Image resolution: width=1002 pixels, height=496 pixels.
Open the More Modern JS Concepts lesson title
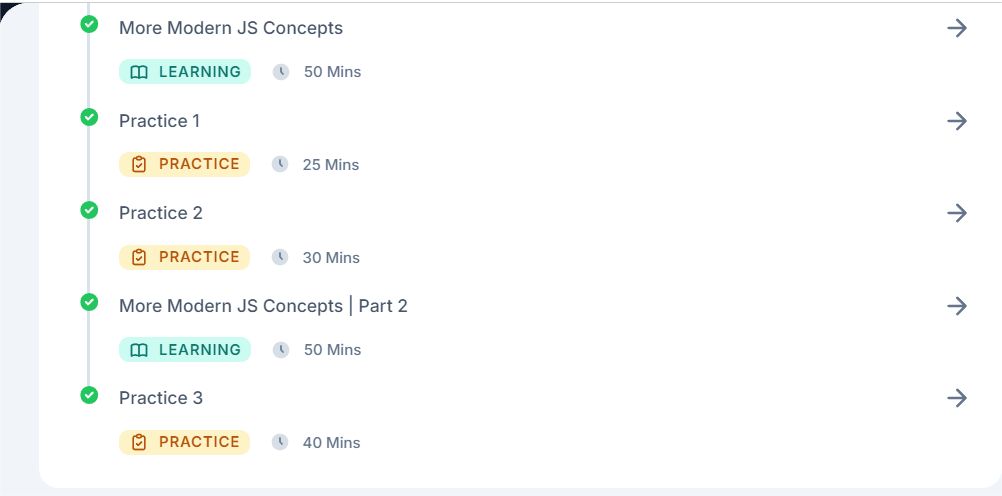click(x=231, y=28)
